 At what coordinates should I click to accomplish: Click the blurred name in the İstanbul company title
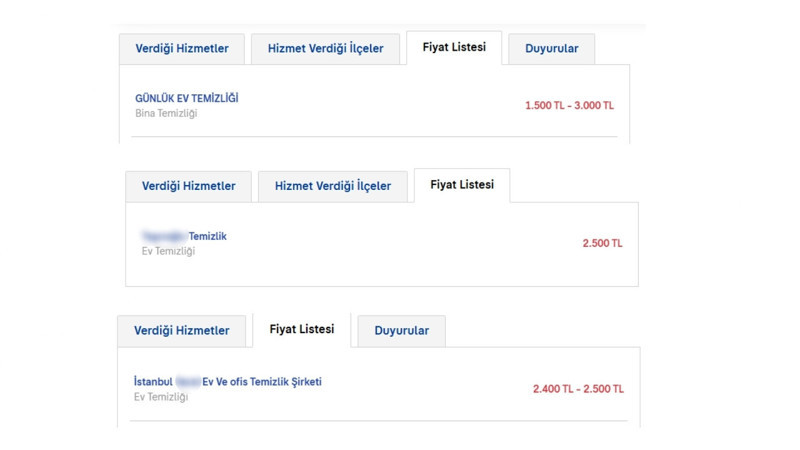[x=188, y=382]
